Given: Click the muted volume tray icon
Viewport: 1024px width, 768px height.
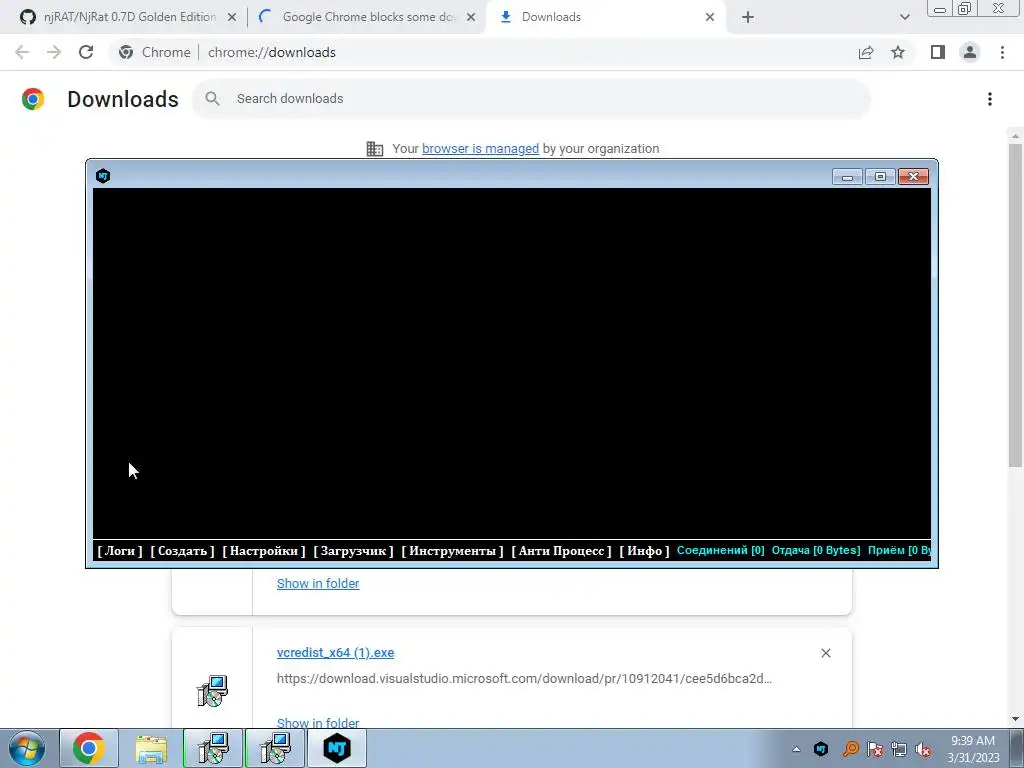Looking at the screenshot, I should point(923,749).
